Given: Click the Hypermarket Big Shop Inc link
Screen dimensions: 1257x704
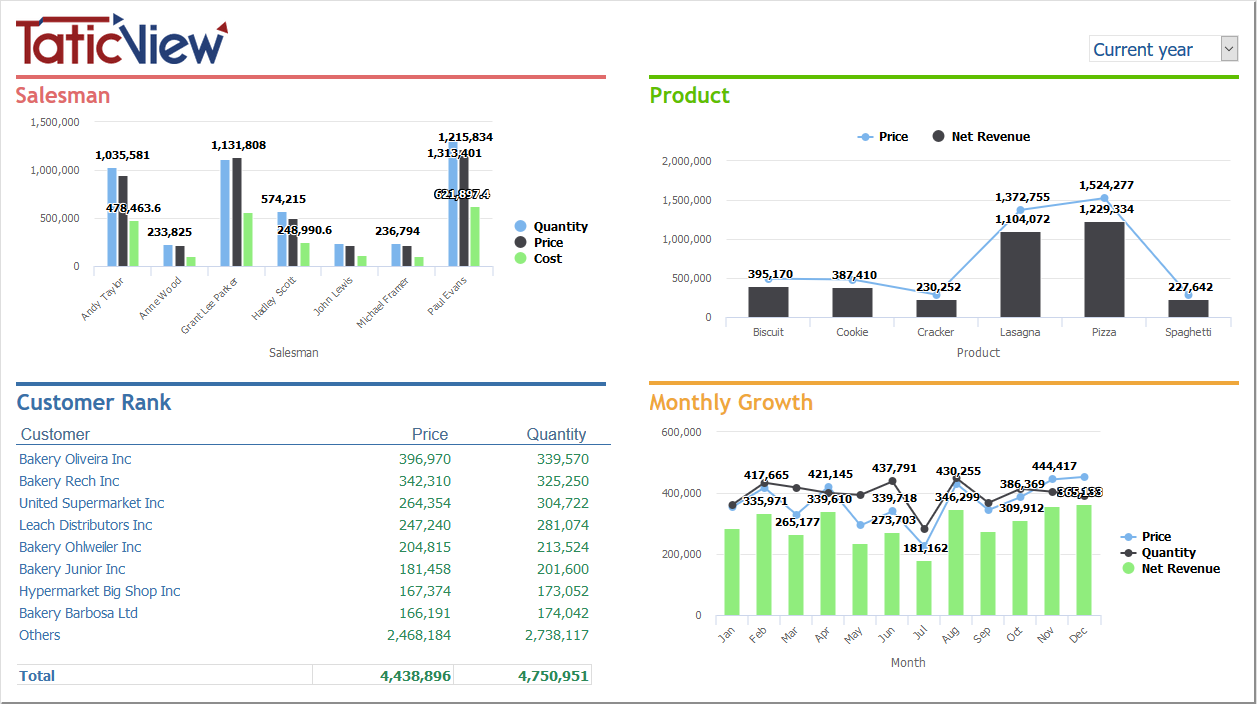Looking at the screenshot, I should tap(99, 591).
